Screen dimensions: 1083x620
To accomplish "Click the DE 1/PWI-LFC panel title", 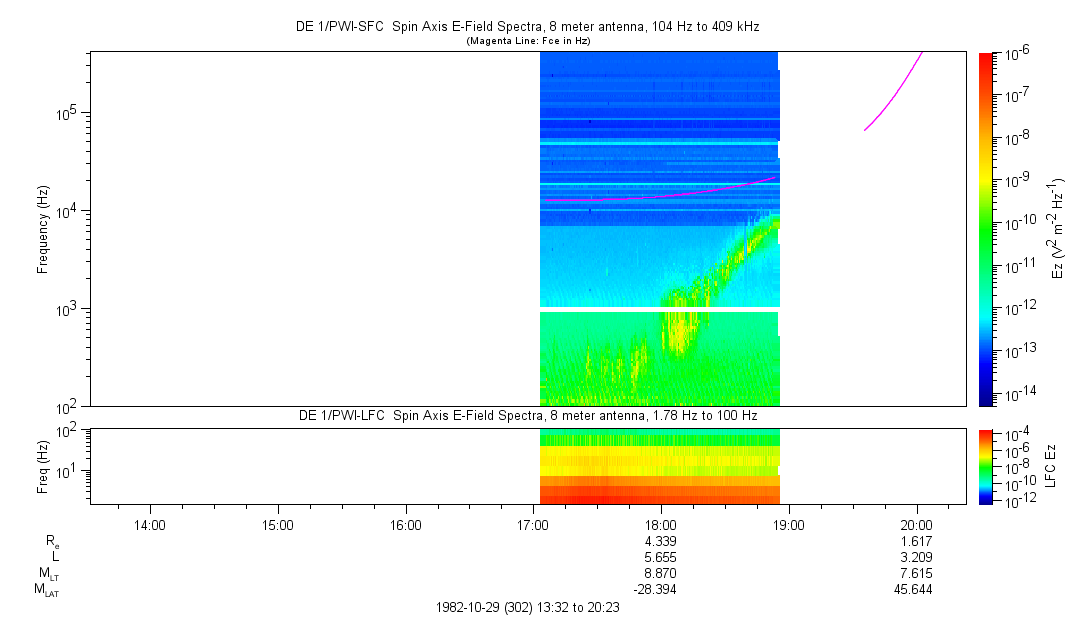I will (x=529, y=415).
